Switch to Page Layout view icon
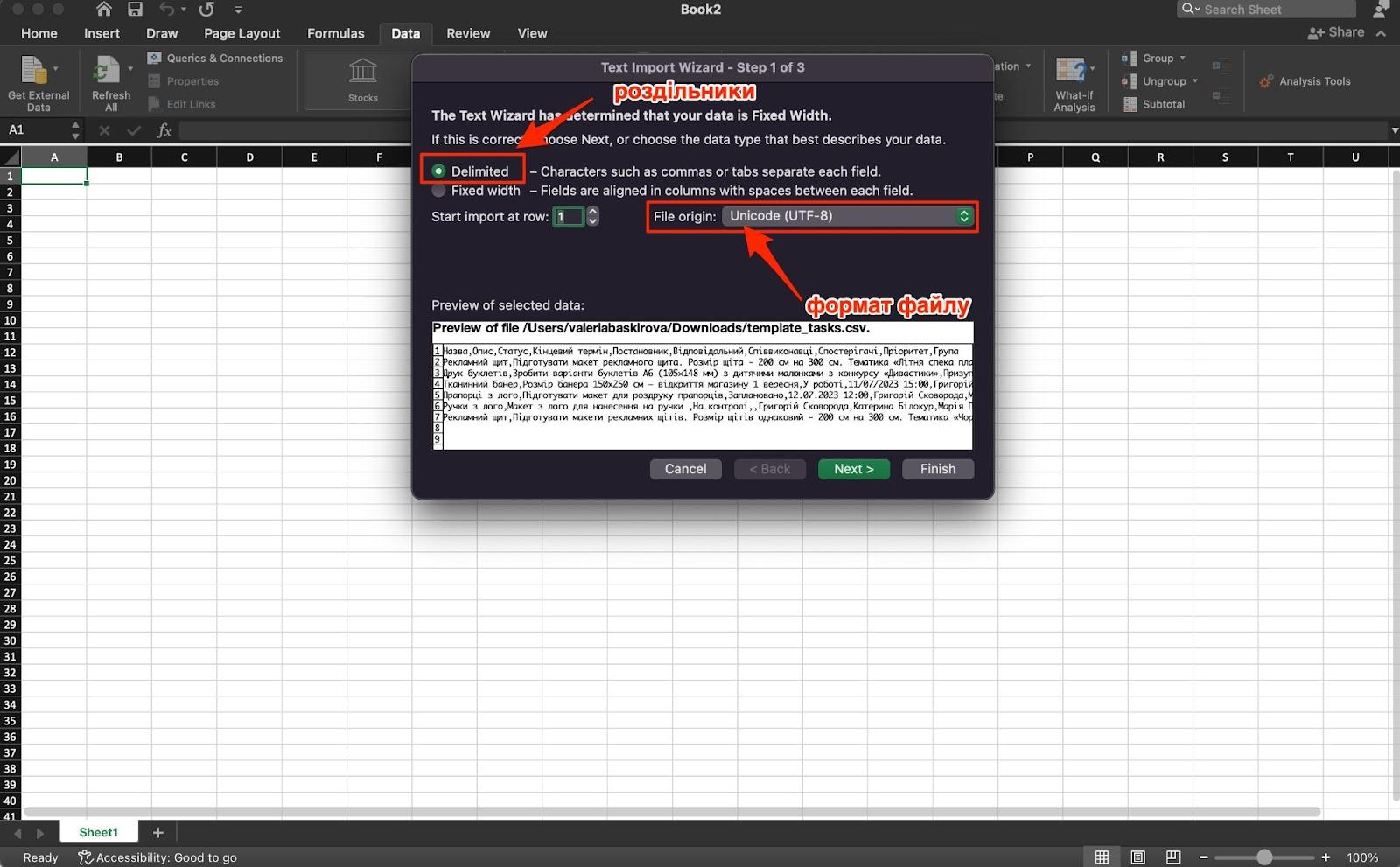 coord(1137,857)
